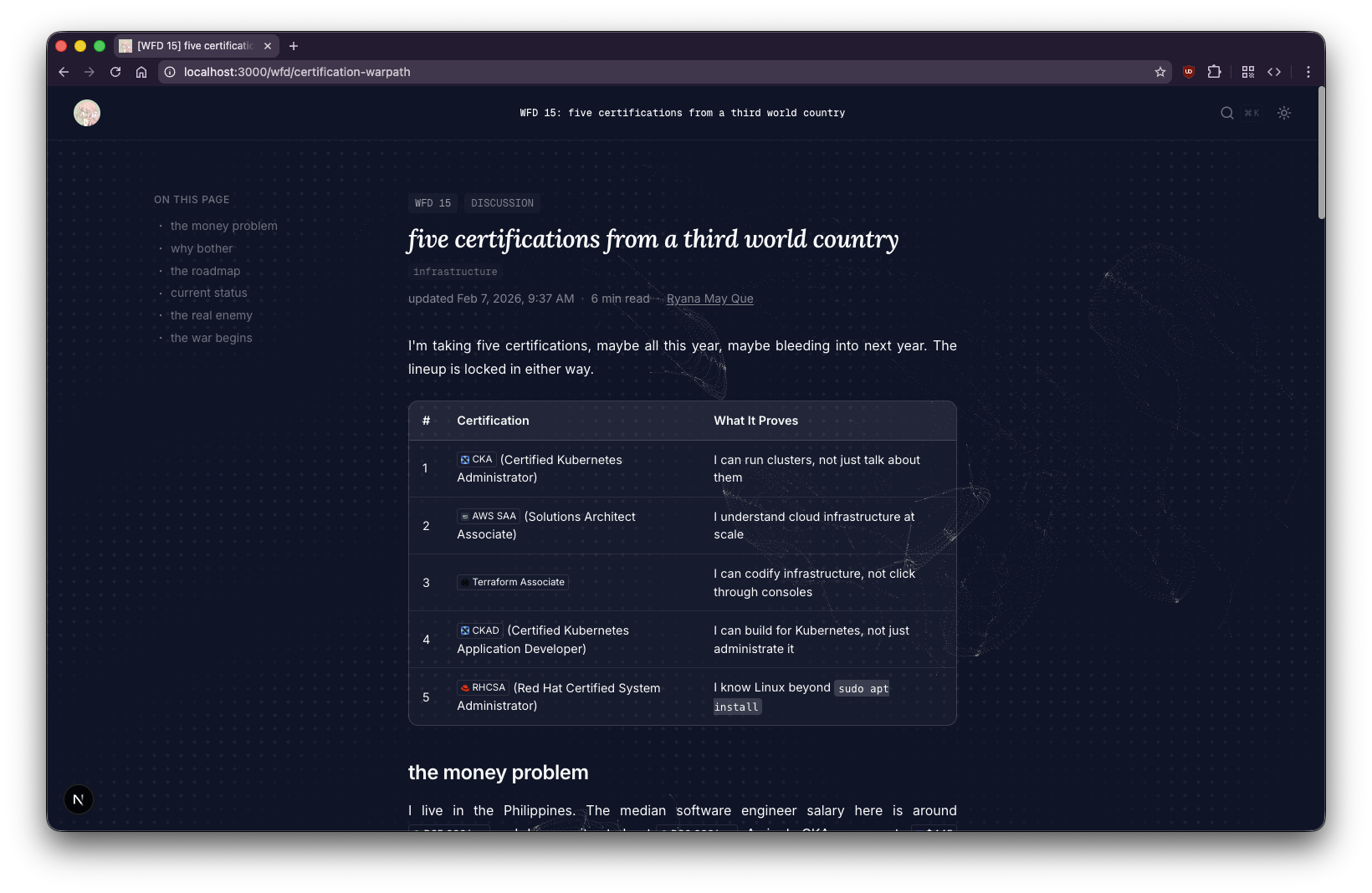Bookmark the page with the star icon
The image size is (1372, 893).
click(1160, 72)
